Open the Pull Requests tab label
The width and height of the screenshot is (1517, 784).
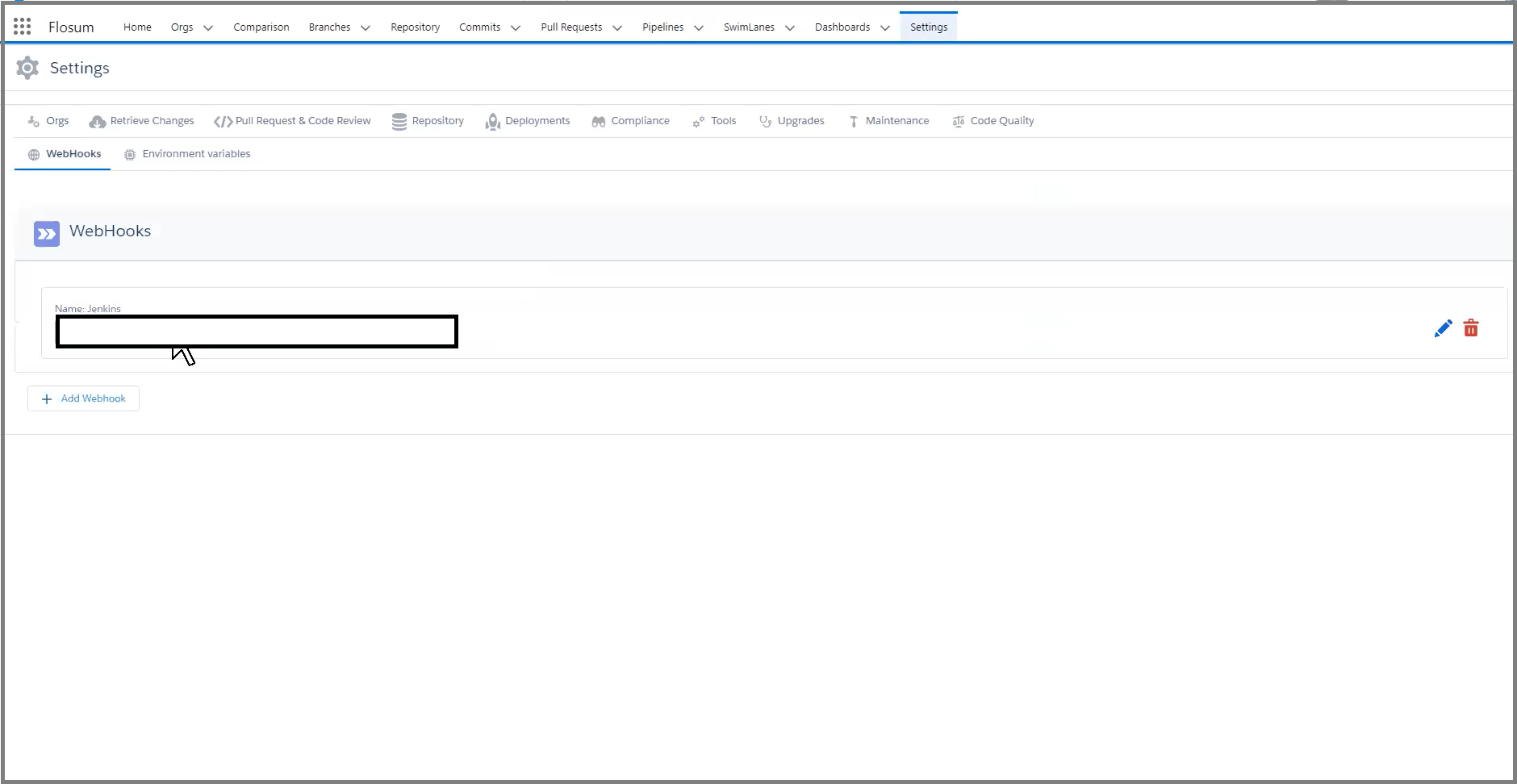[571, 27]
